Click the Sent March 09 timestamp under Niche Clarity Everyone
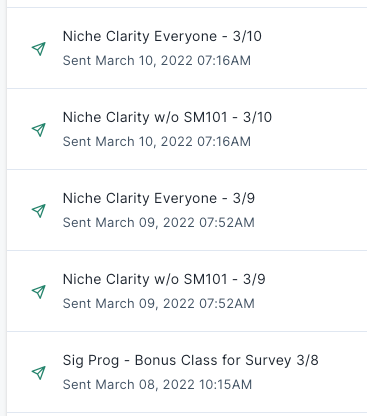The image size is (367, 416). tap(159, 223)
